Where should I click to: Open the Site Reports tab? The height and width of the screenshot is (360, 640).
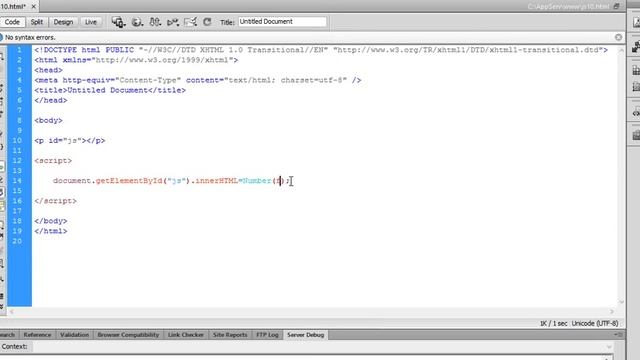(x=230, y=335)
